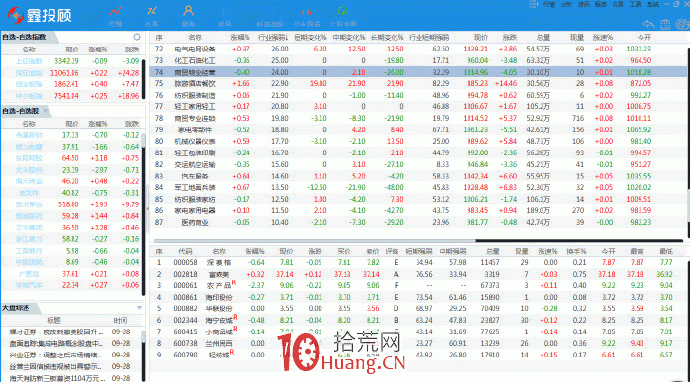Sort by 行业短期强弱 column header
The width and height of the screenshot is (690, 382).
tap(429, 37)
